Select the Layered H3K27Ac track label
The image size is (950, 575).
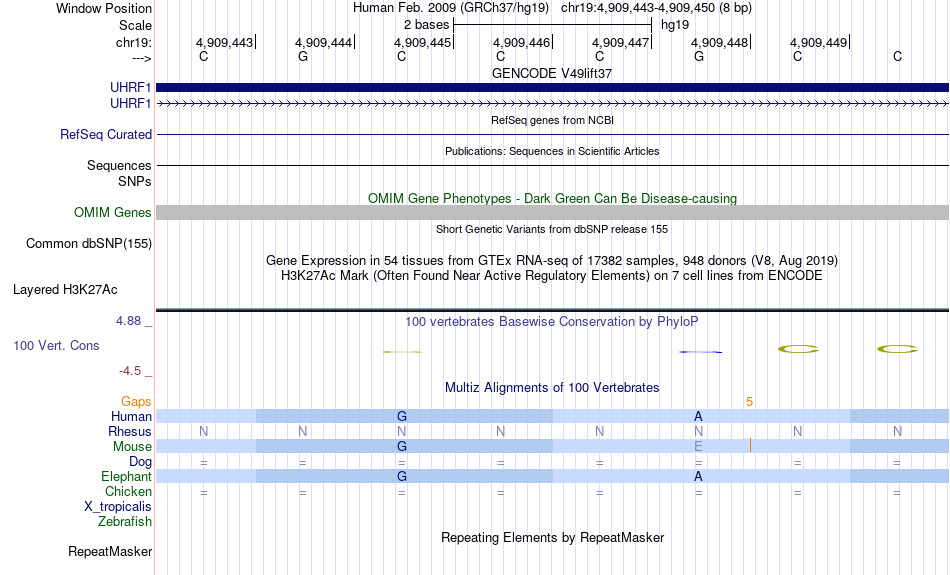[x=65, y=290]
